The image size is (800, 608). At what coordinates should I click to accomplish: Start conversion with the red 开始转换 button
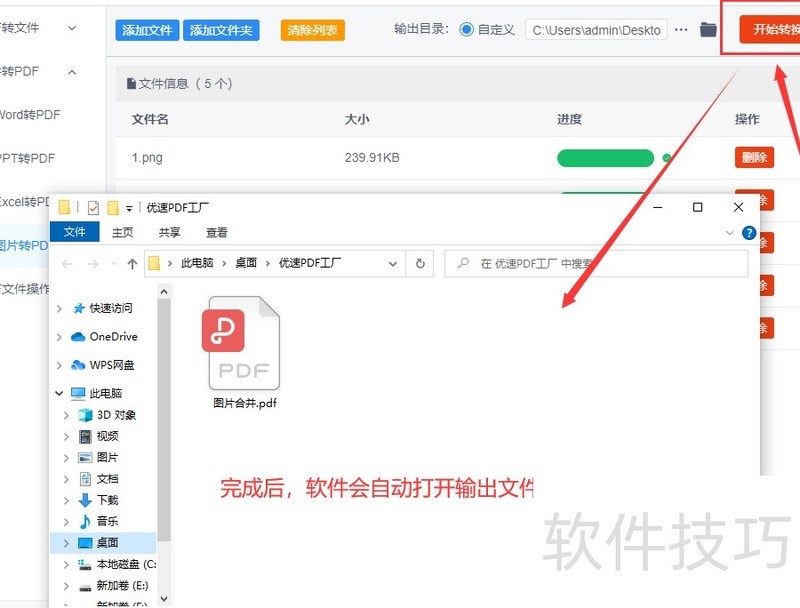(770, 29)
